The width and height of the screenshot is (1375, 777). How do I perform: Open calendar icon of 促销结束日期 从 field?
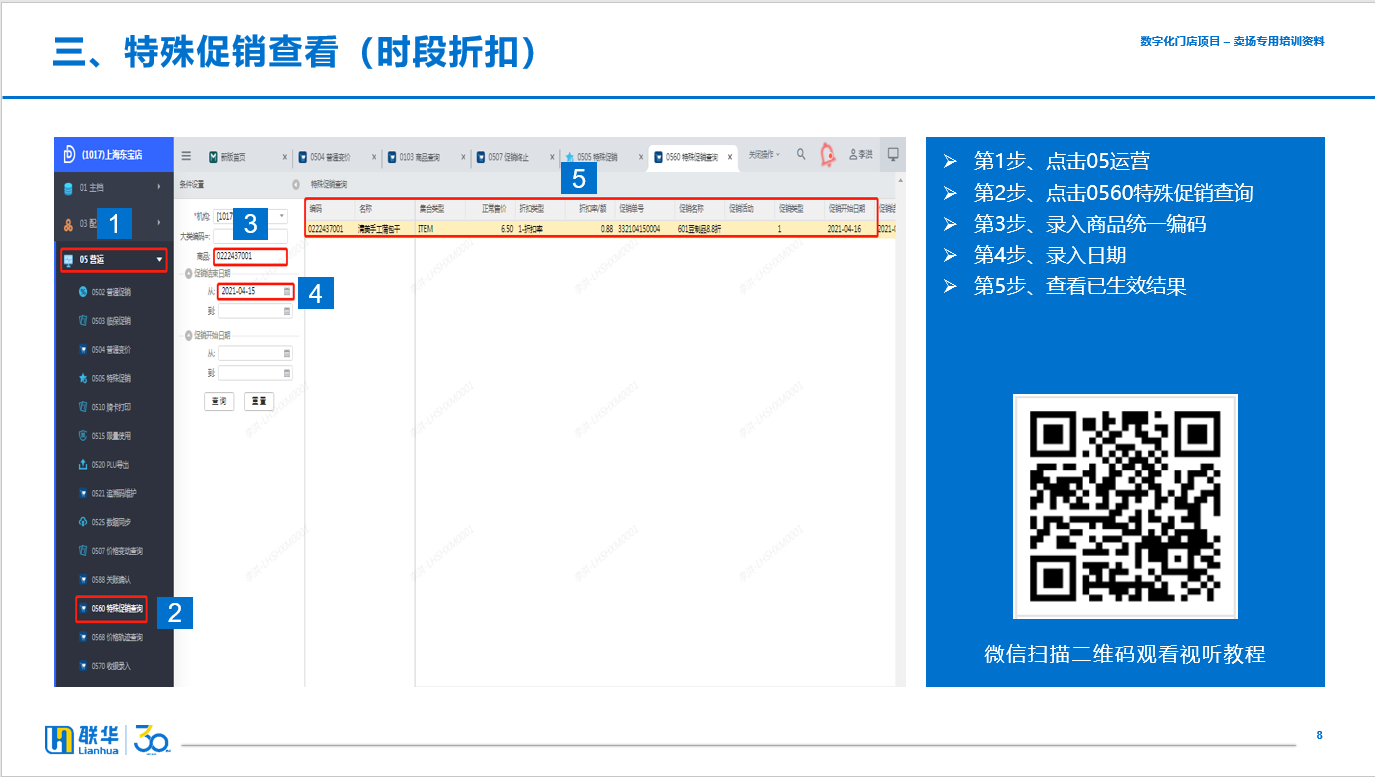click(287, 291)
